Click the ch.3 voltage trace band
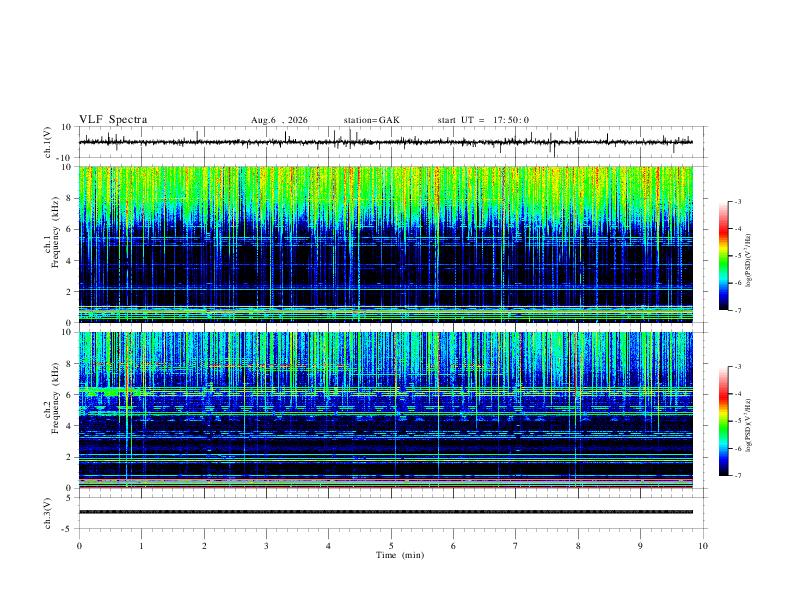The width and height of the screenshot is (792, 612). [385, 512]
